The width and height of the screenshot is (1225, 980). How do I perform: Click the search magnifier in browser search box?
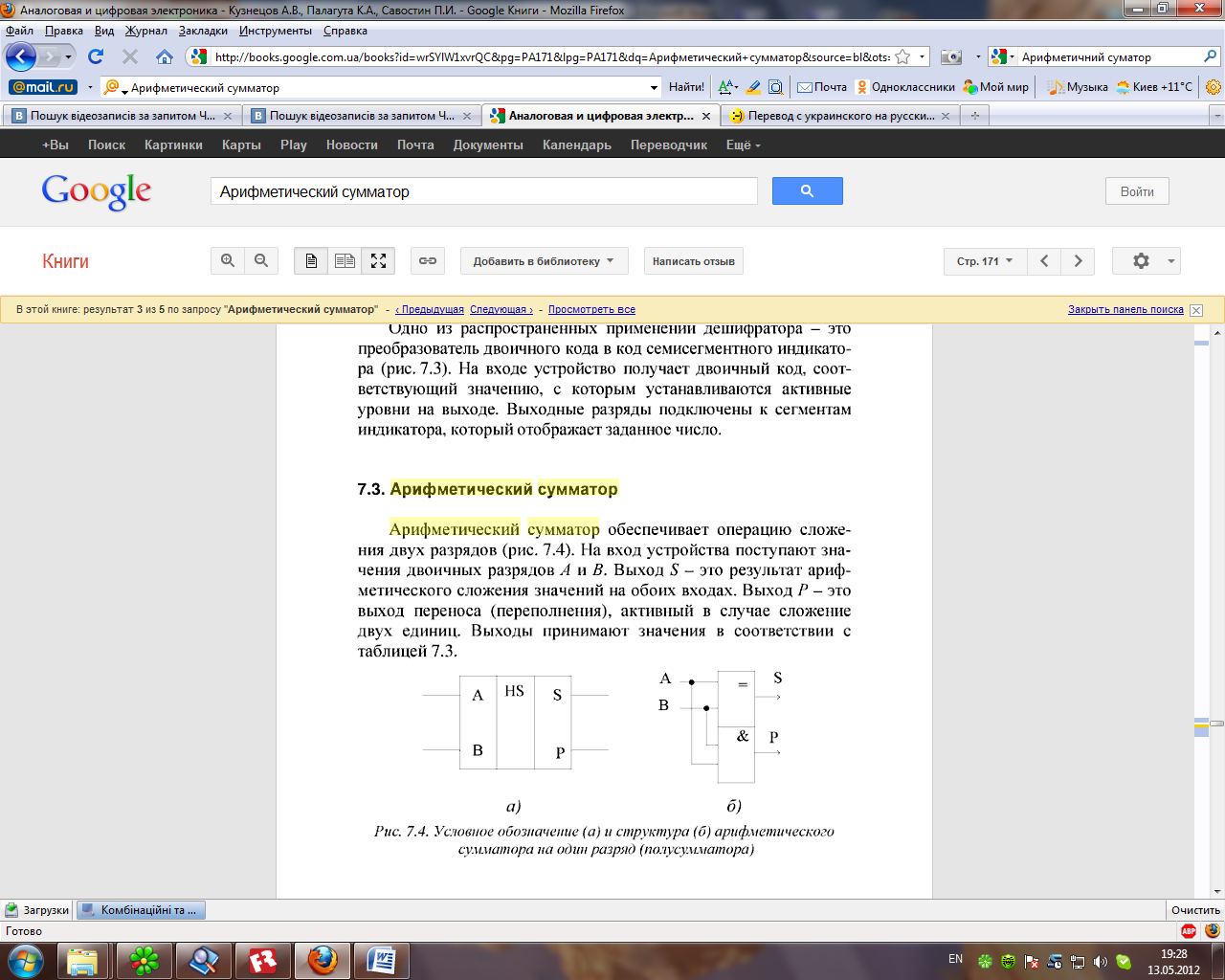[1210, 56]
